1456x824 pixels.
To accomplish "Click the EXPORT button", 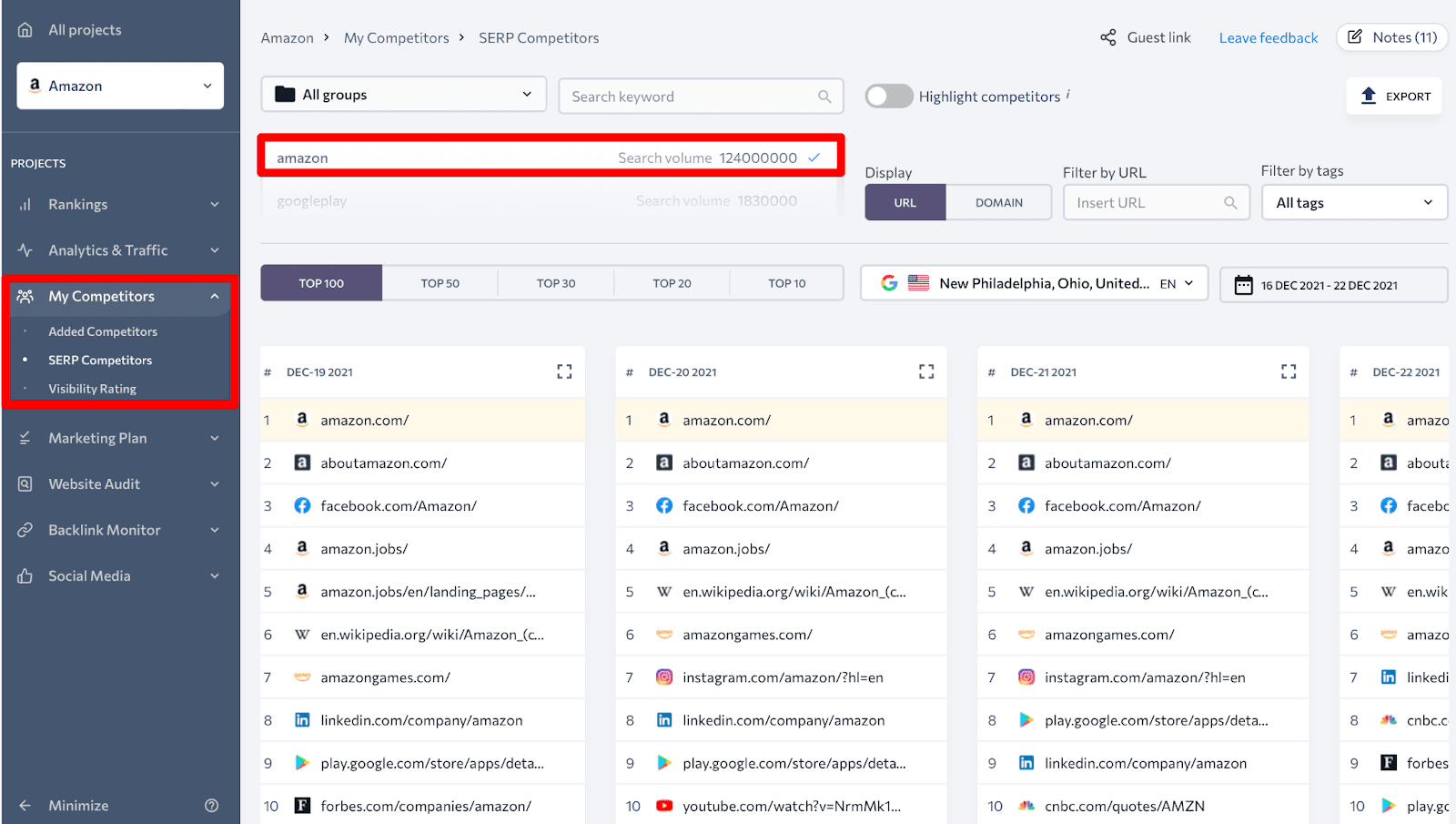I will [x=1394, y=97].
